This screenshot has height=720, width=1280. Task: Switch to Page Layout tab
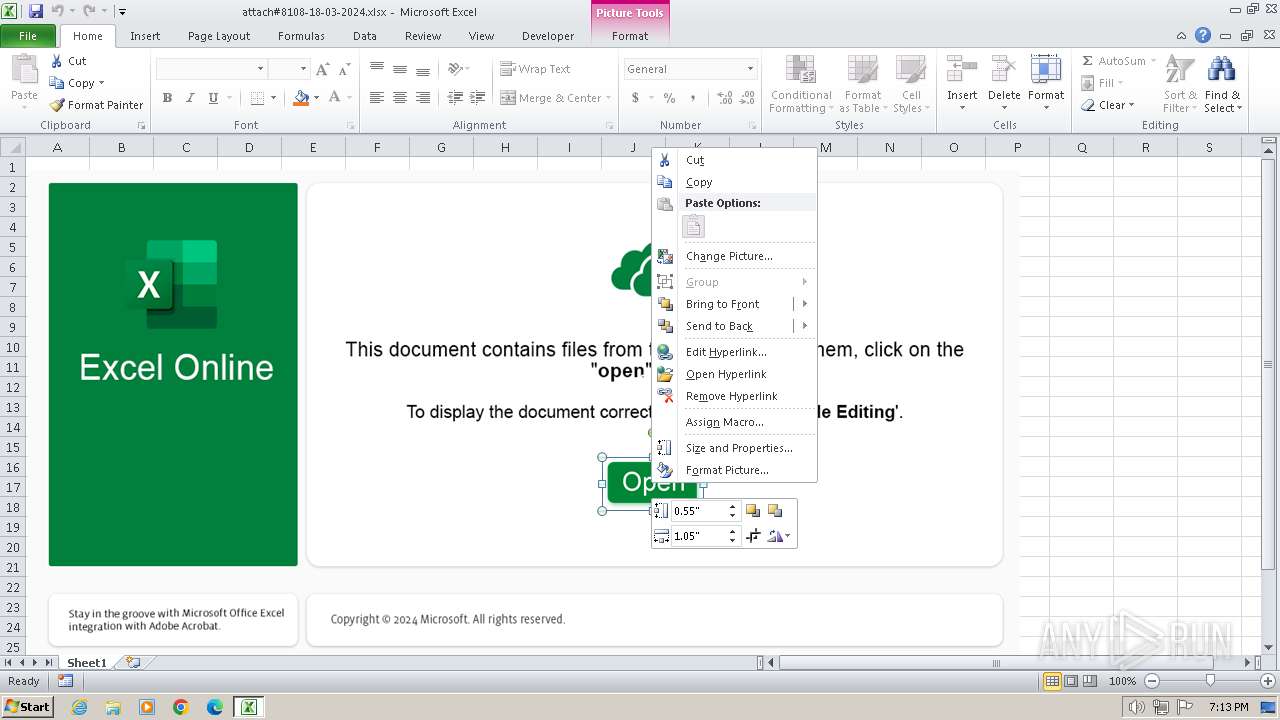click(x=219, y=36)
